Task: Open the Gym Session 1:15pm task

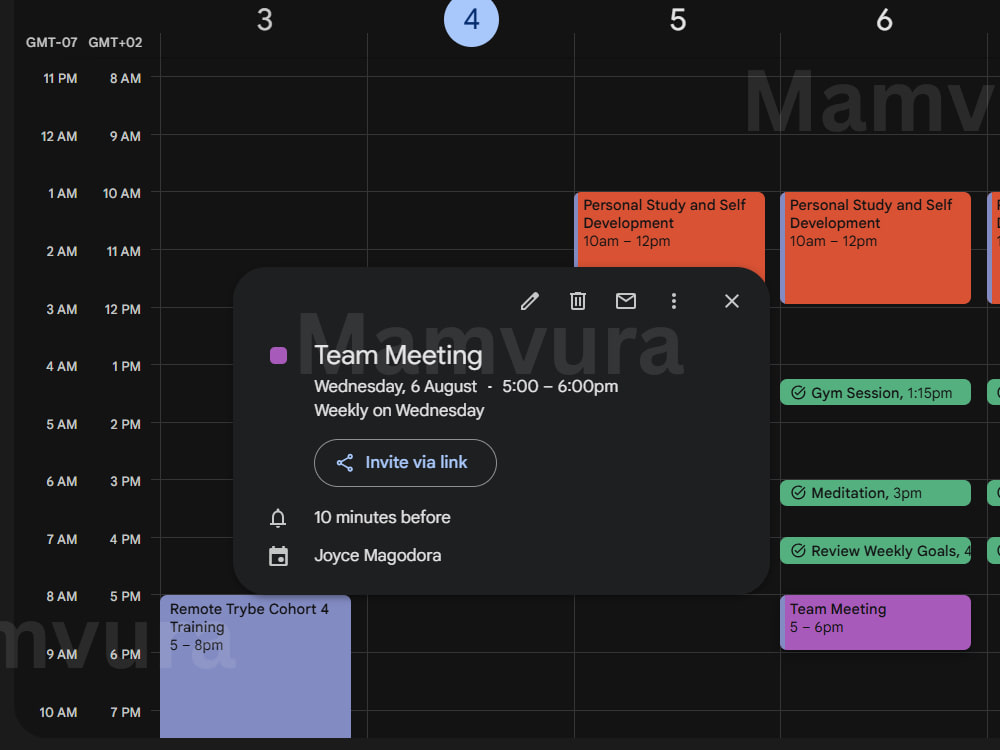Action: [876, 392]
